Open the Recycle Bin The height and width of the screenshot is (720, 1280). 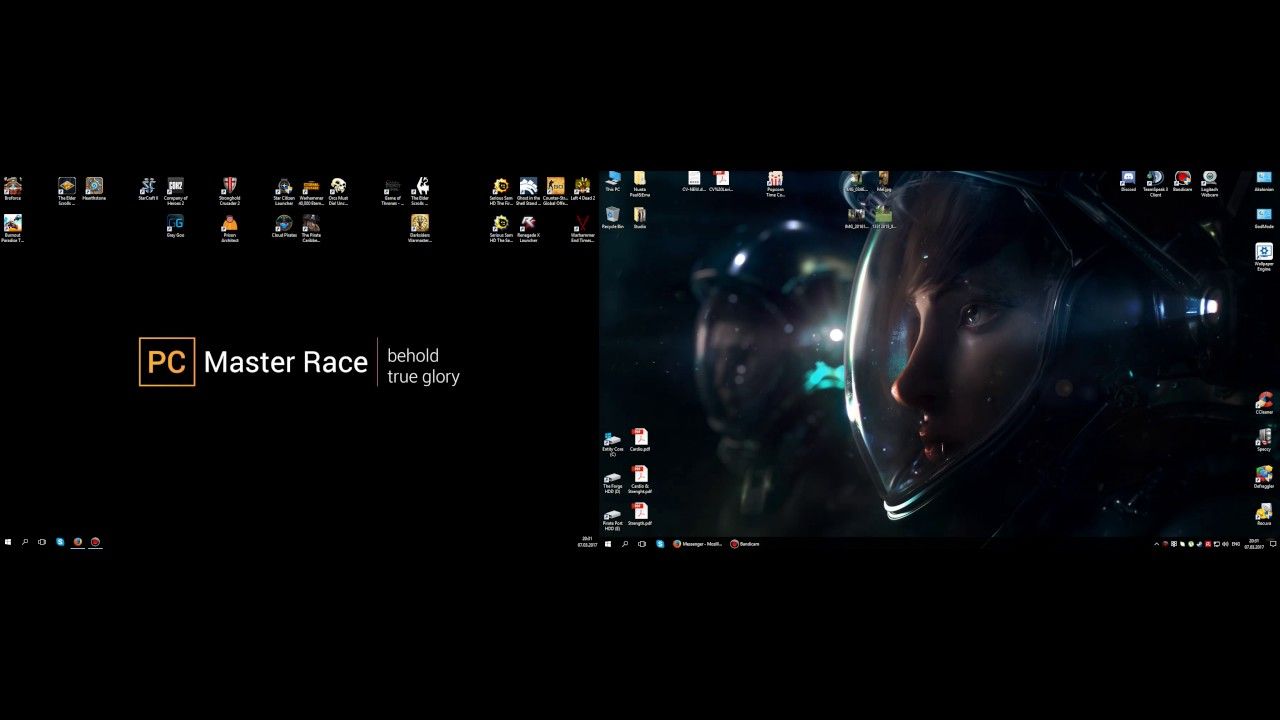pyautogui.click(x=612, y=218)
